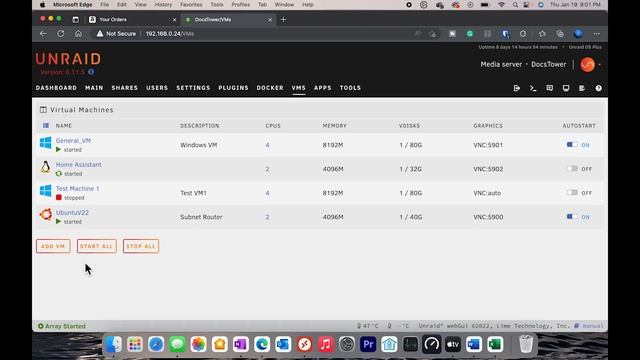Open Safari from the dock
This screenshot has width=640, height=360.
[x=156, y=344]
